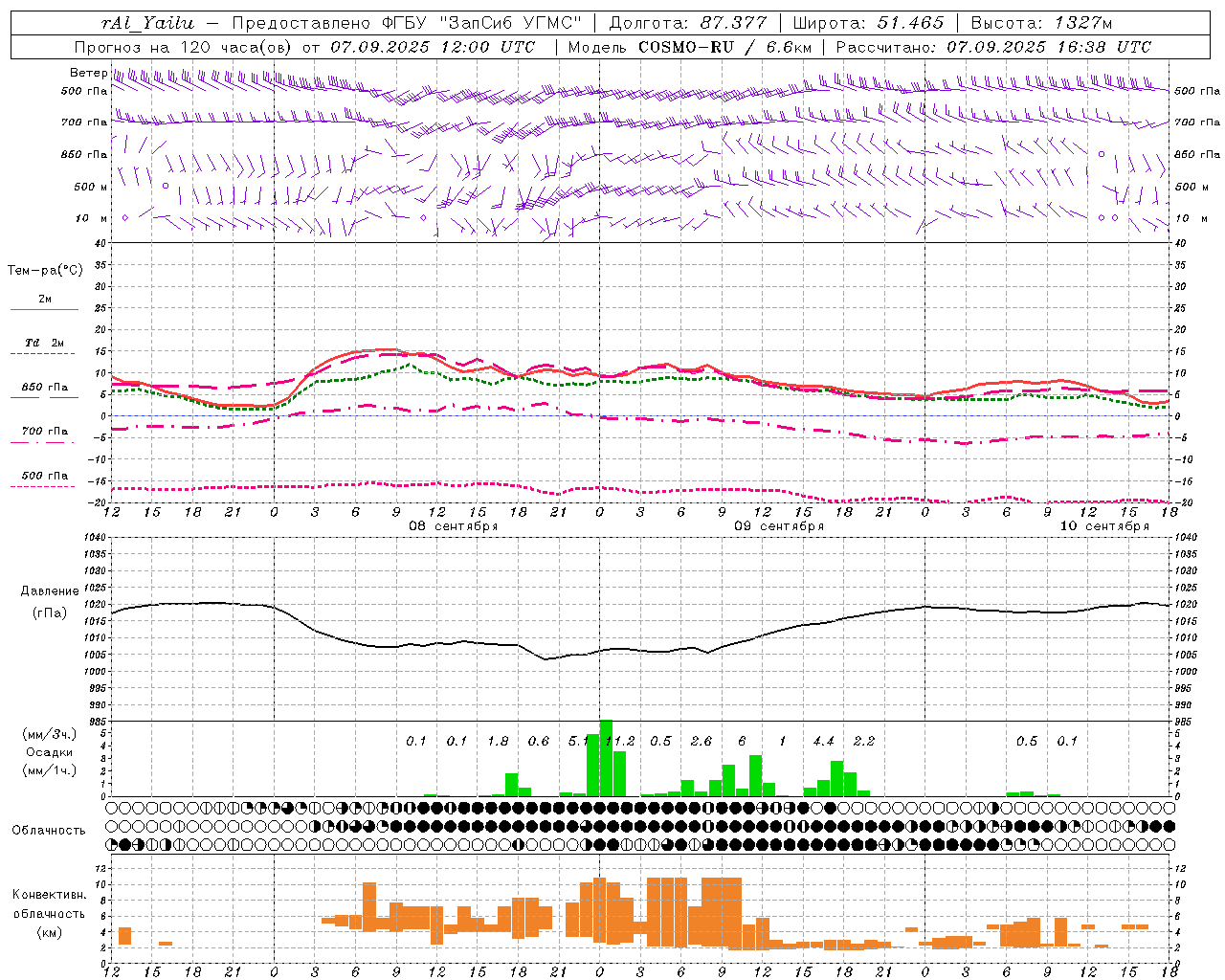1225x980 pixels.
Task: Click the Осадки precipitation label
Action: pos(50,752)
